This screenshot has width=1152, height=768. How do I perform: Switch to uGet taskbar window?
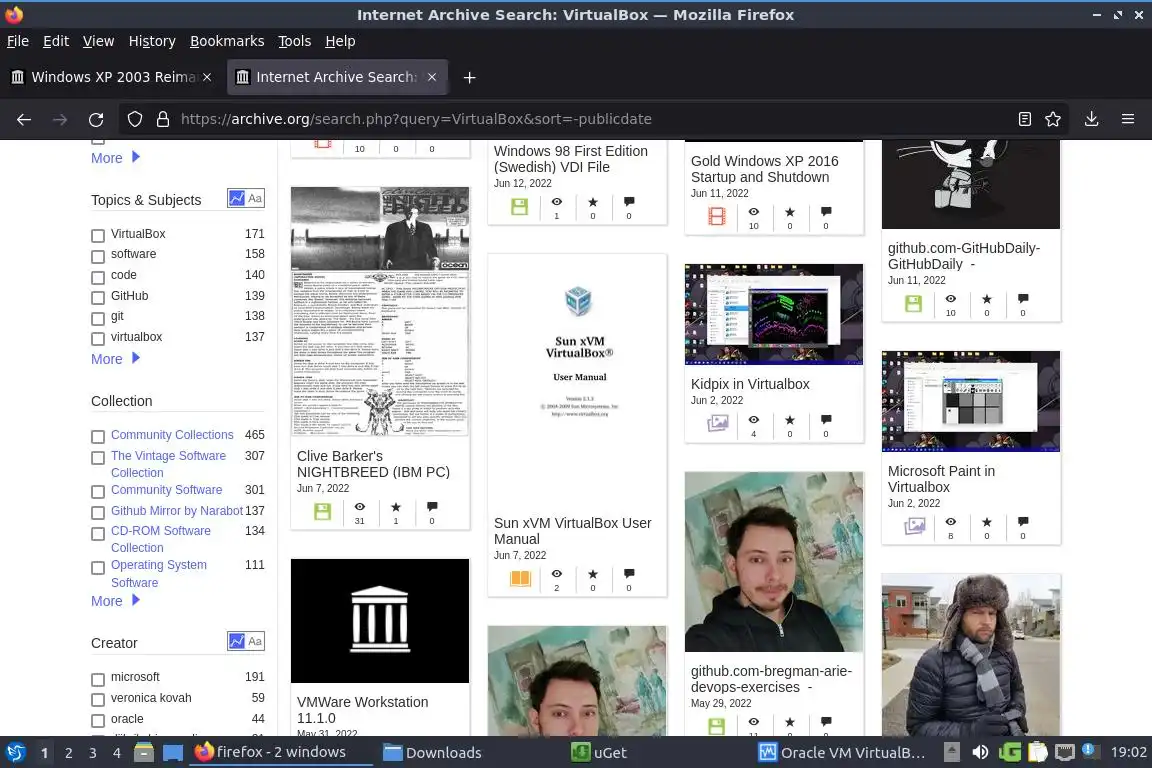click(x=600, y=753)
